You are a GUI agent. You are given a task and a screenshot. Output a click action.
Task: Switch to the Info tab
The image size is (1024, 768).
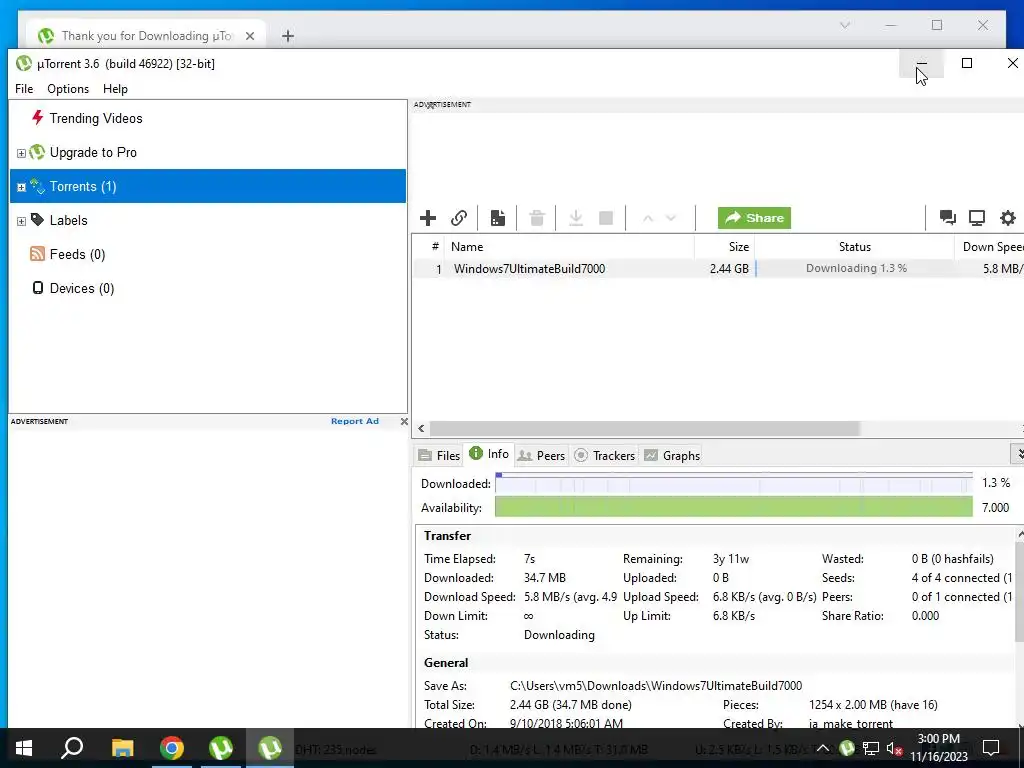click(x=489, y=454)
